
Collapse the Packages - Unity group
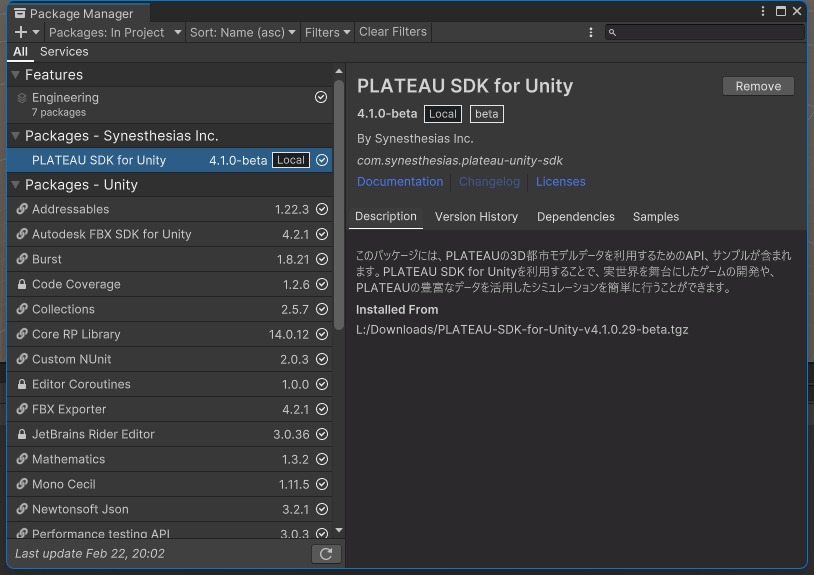tap(16, 185)
